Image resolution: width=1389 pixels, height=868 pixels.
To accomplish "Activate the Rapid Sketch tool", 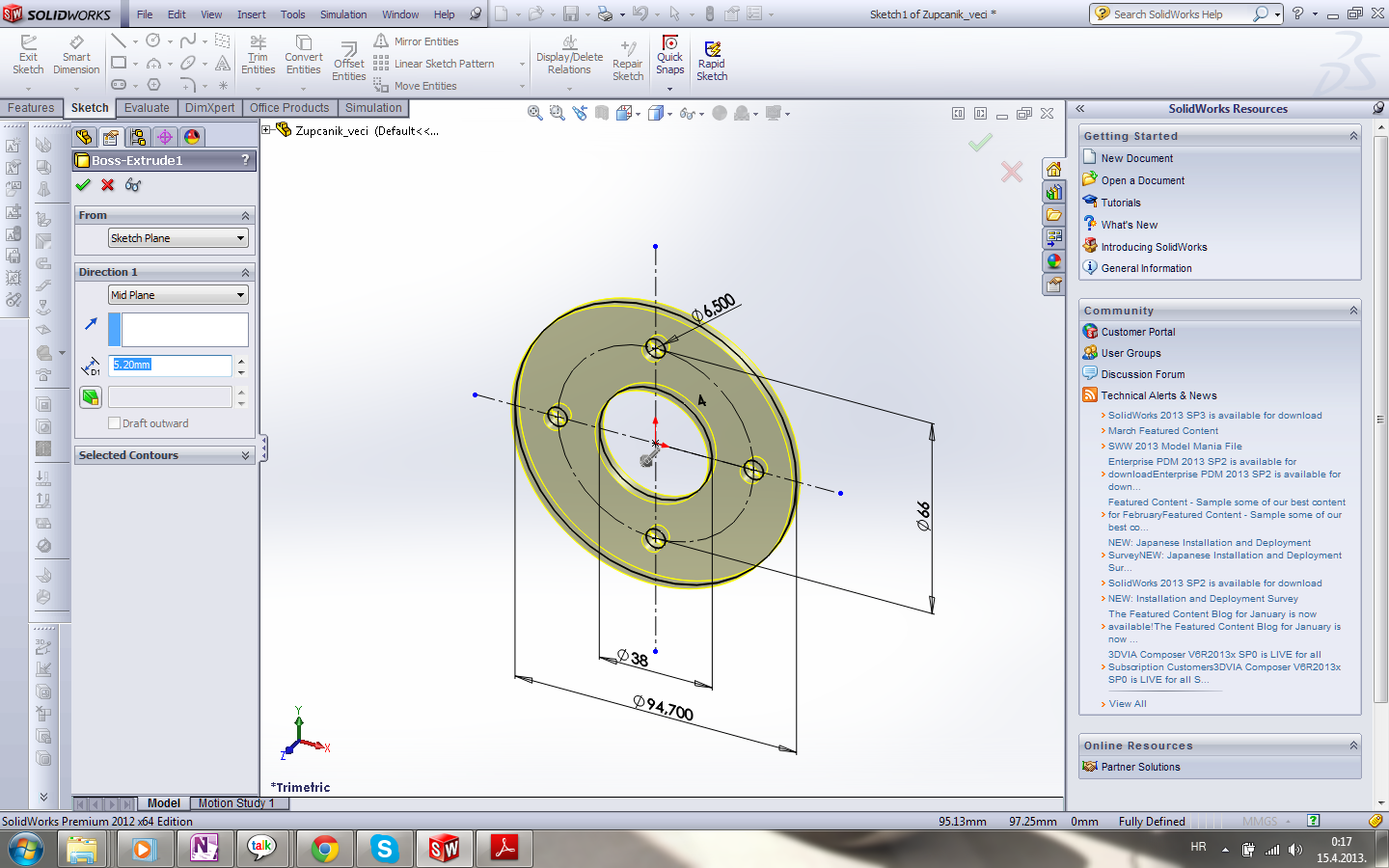I will [712, 62].
